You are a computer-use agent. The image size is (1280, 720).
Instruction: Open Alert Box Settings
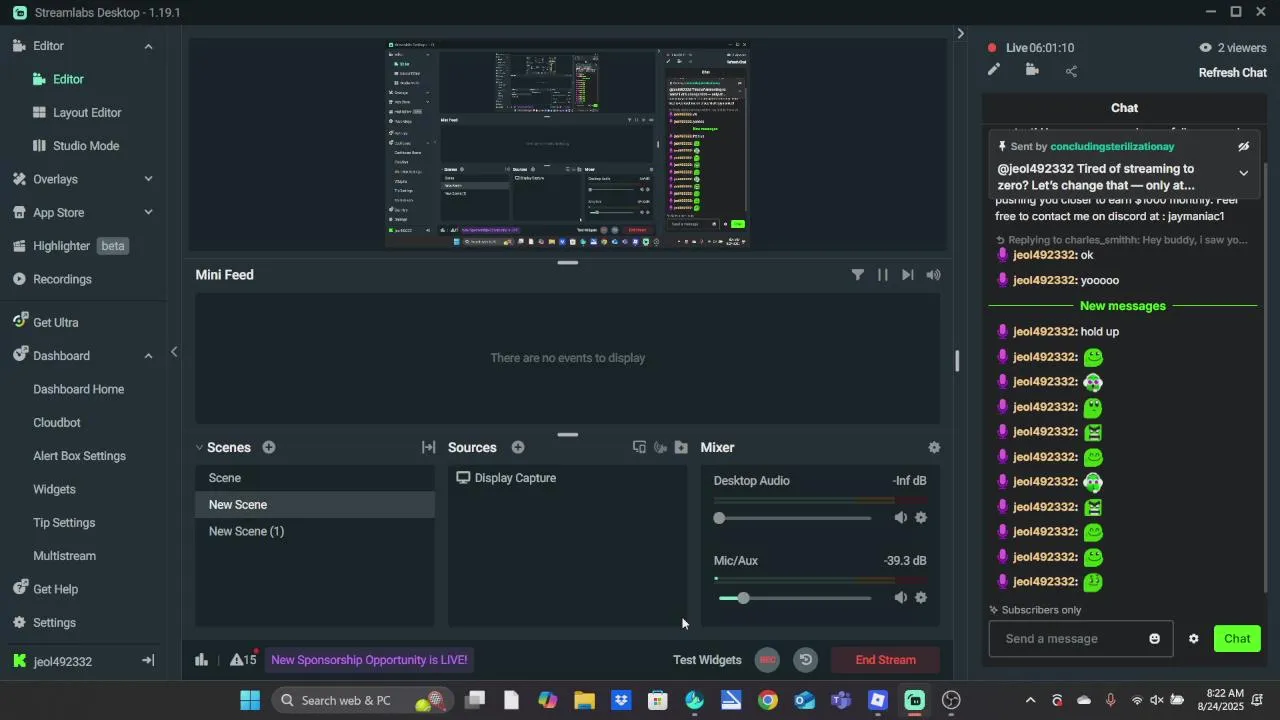coord(79,456)
